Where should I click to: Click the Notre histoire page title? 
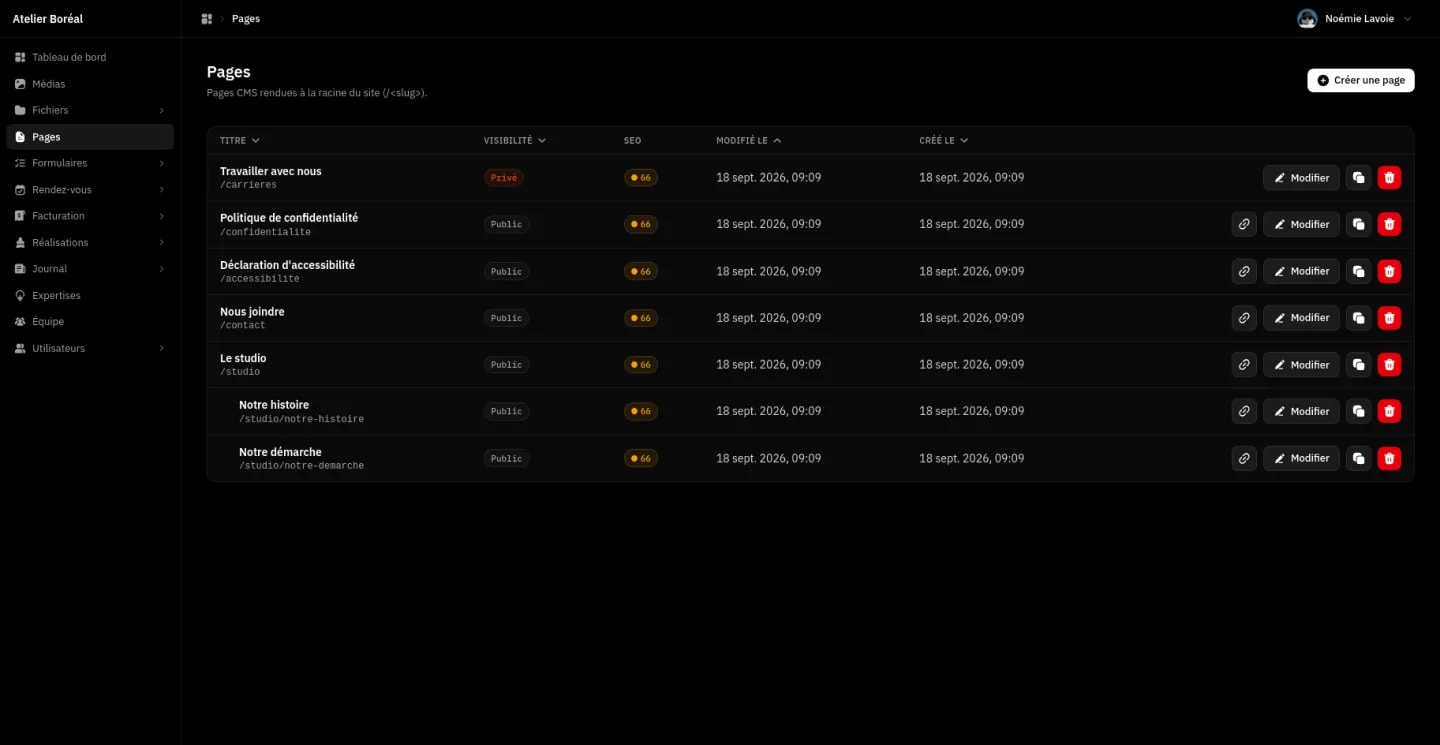pos(274,405)
